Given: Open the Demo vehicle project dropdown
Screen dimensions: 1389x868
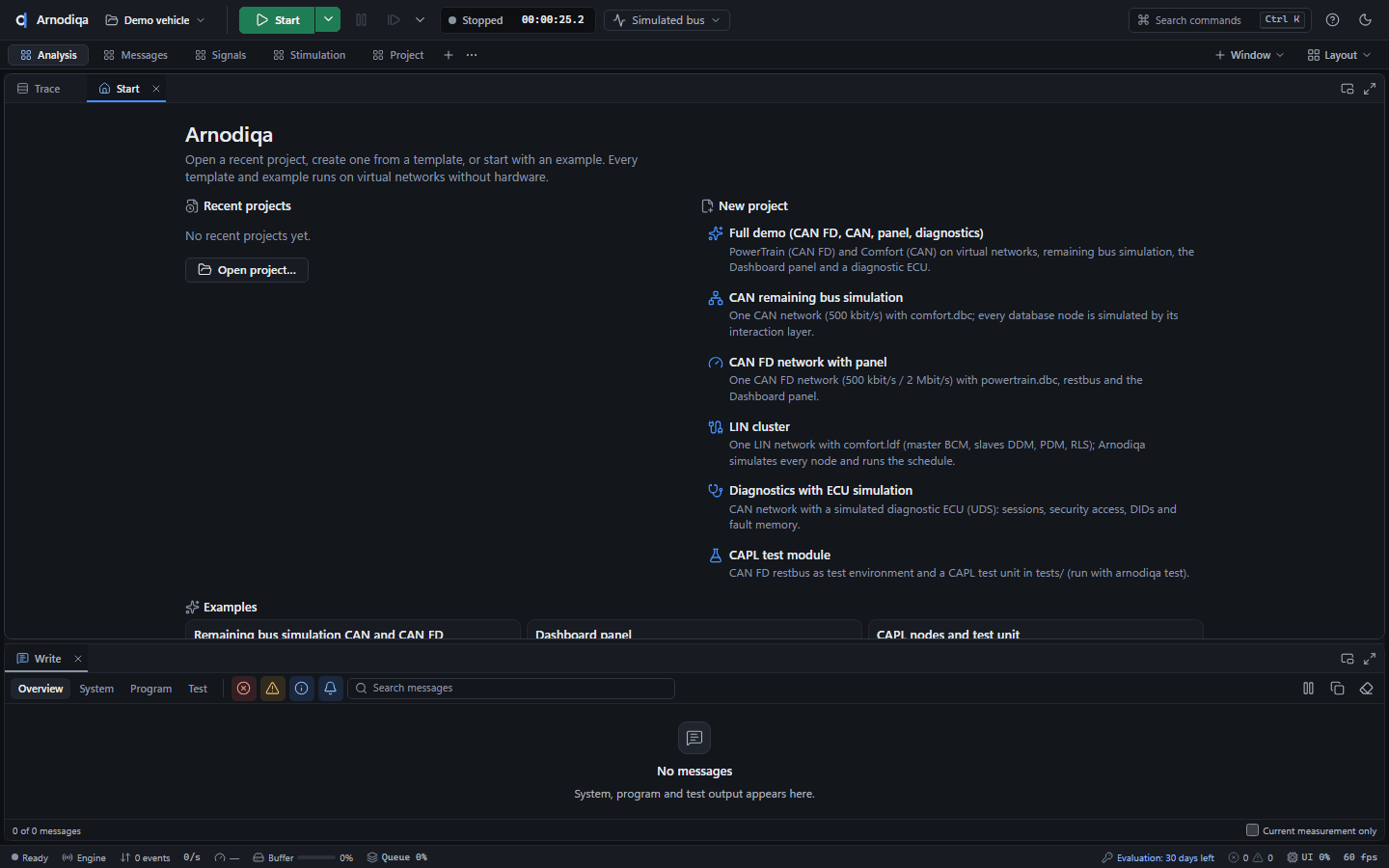Looking at the screenshot, I should pyautogui.click(x=155, y=20).
